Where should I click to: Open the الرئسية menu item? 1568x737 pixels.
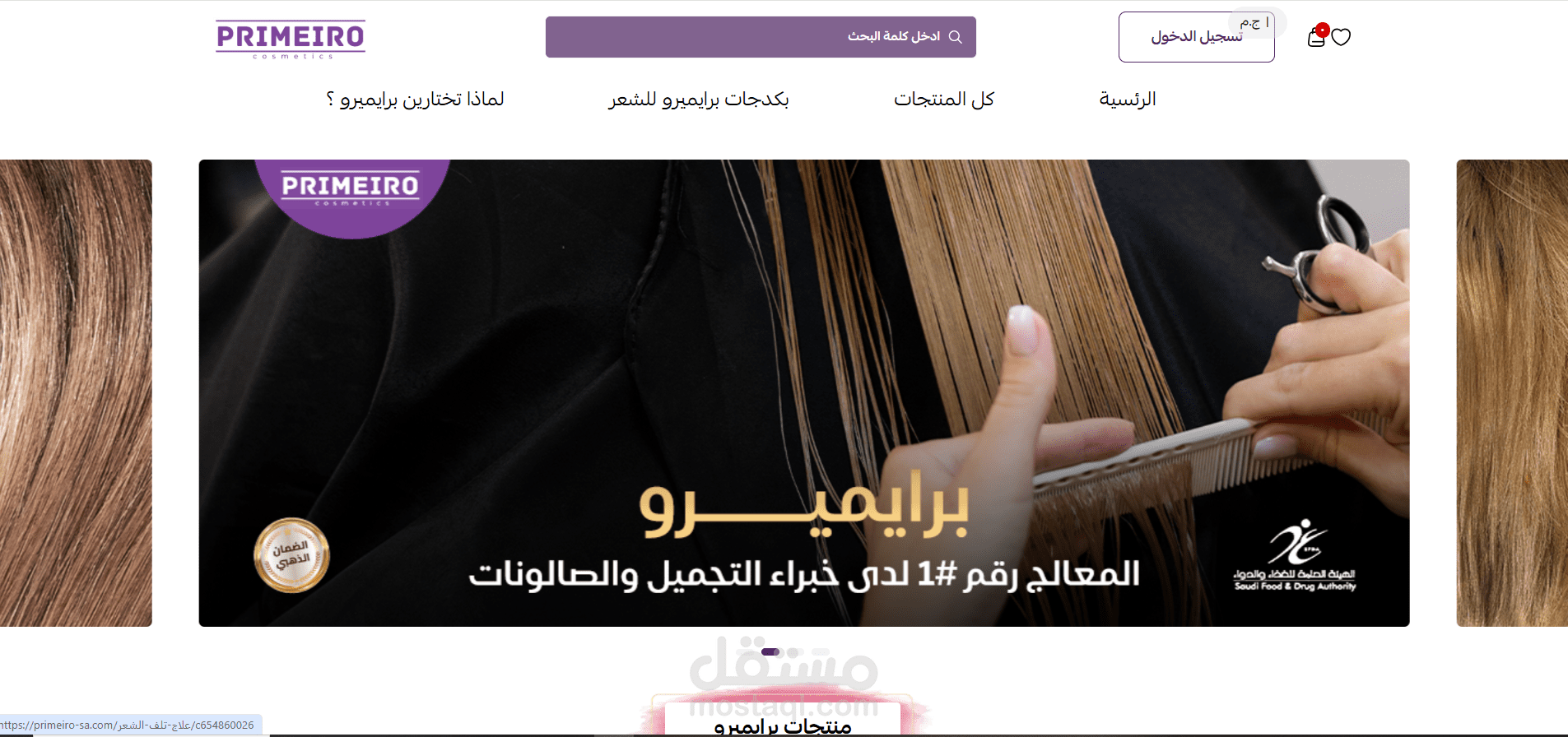[1128, 100]
